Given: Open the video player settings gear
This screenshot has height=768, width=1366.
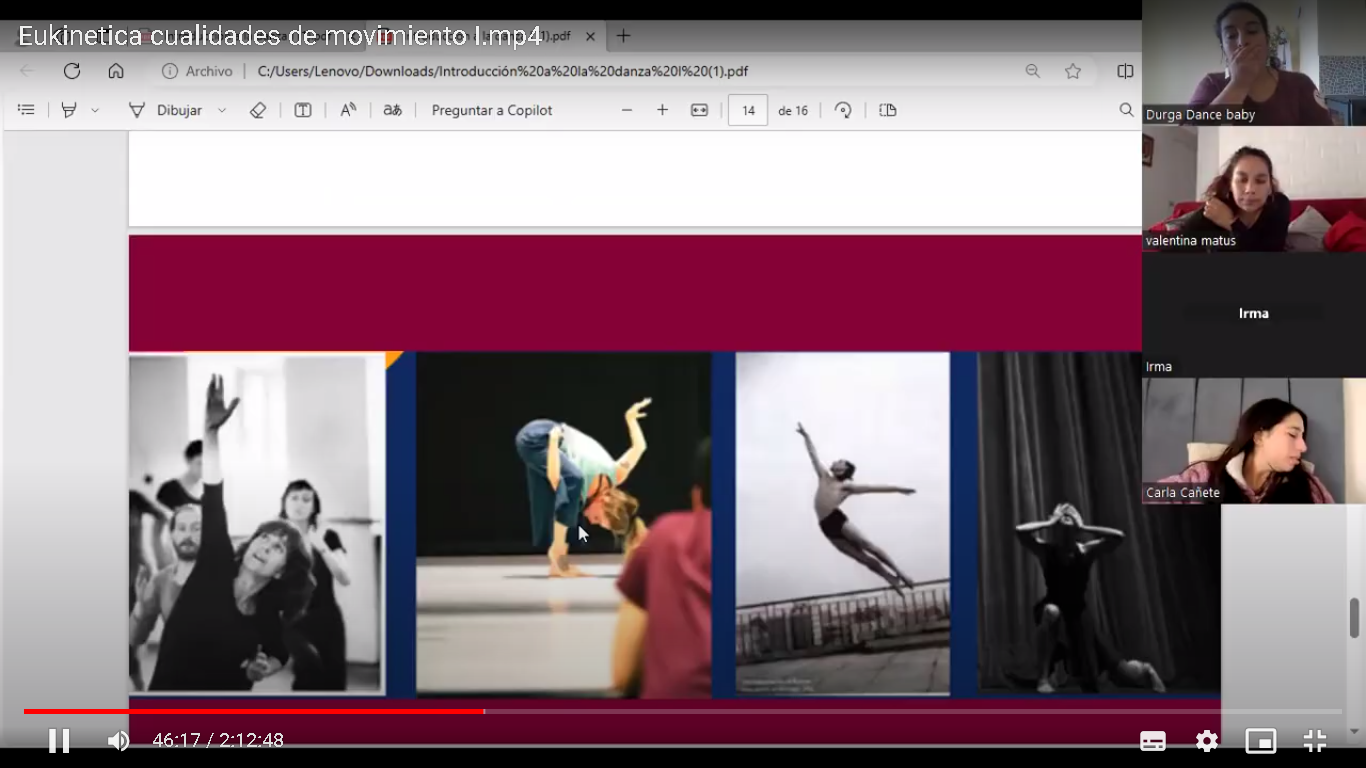Looking at the screenshot, I should click(1207, 741).
